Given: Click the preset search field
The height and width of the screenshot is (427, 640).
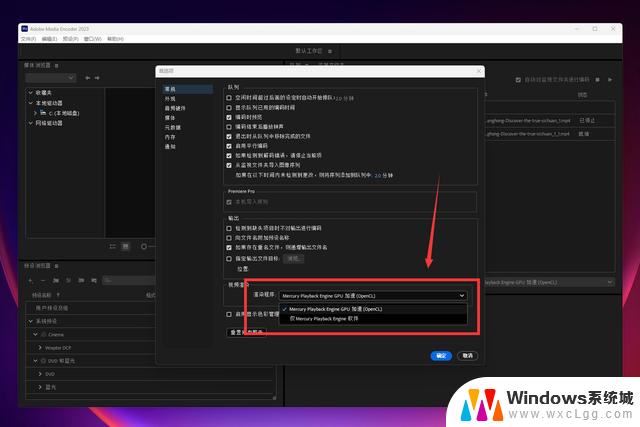Looking at the screenshot, I should [129, 280].
